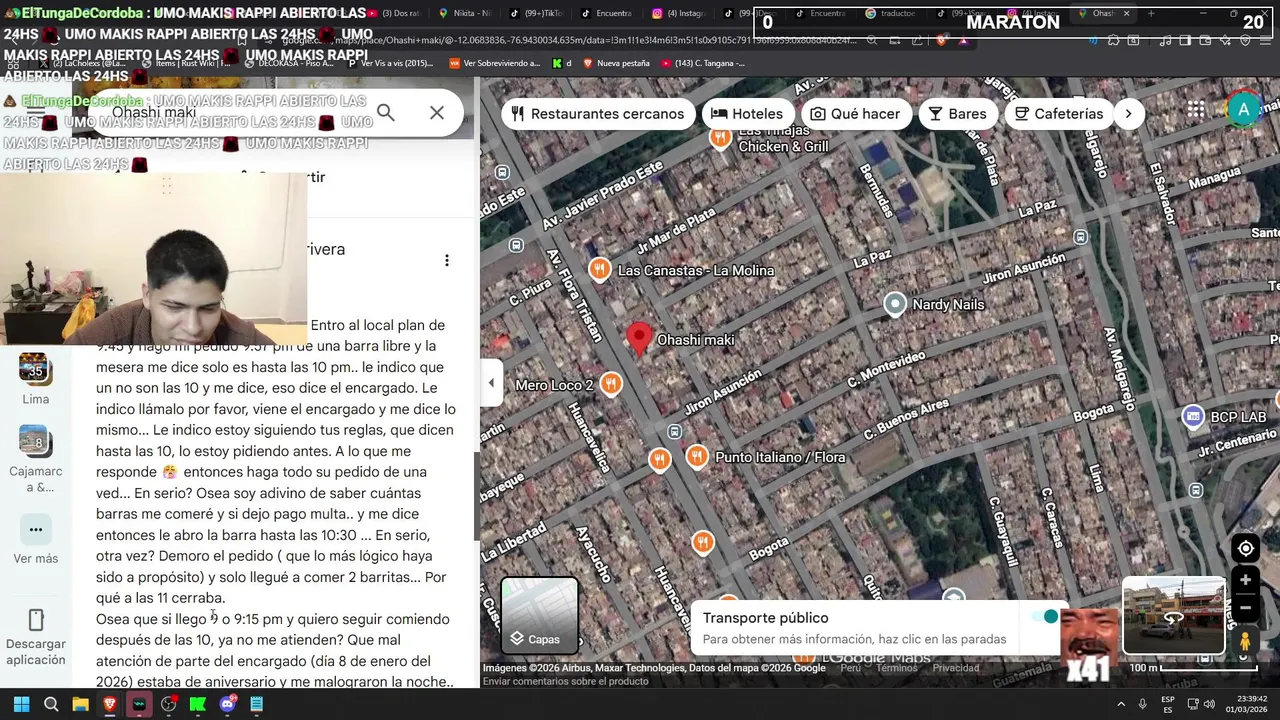
Task: Select the Cafeterías chip
Action: coord(1058,114)
